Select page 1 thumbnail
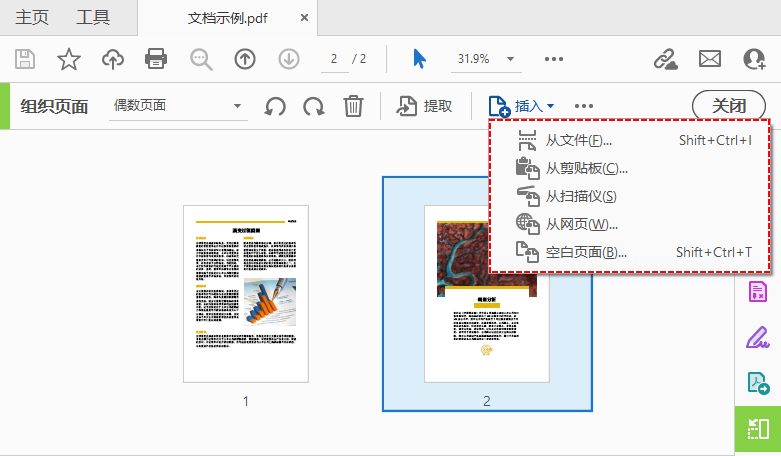The width and height of the screenshot is (781, 456). (246, 294)
